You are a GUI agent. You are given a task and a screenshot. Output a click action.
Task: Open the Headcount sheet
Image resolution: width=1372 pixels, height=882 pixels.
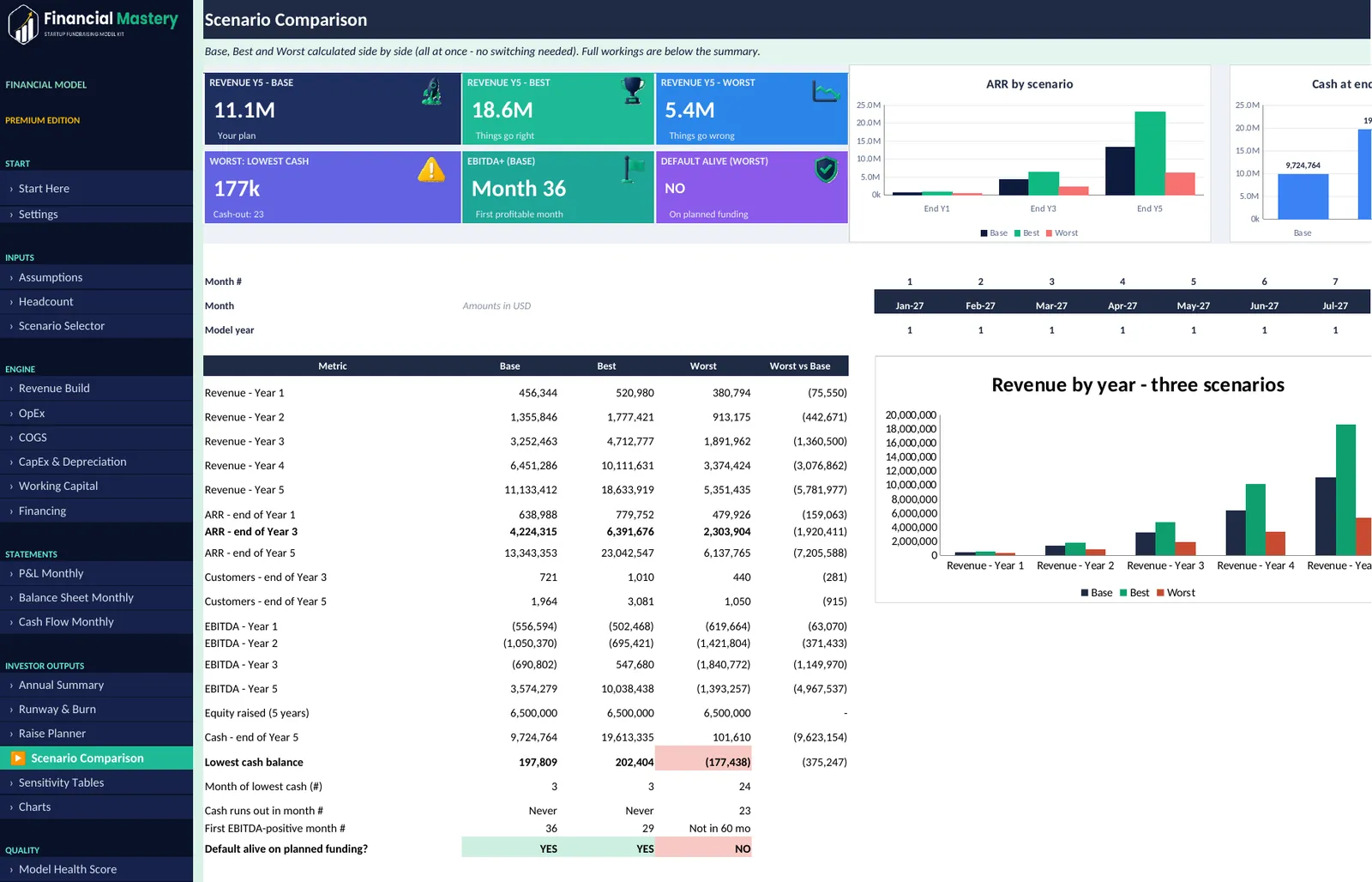[96, 302]
